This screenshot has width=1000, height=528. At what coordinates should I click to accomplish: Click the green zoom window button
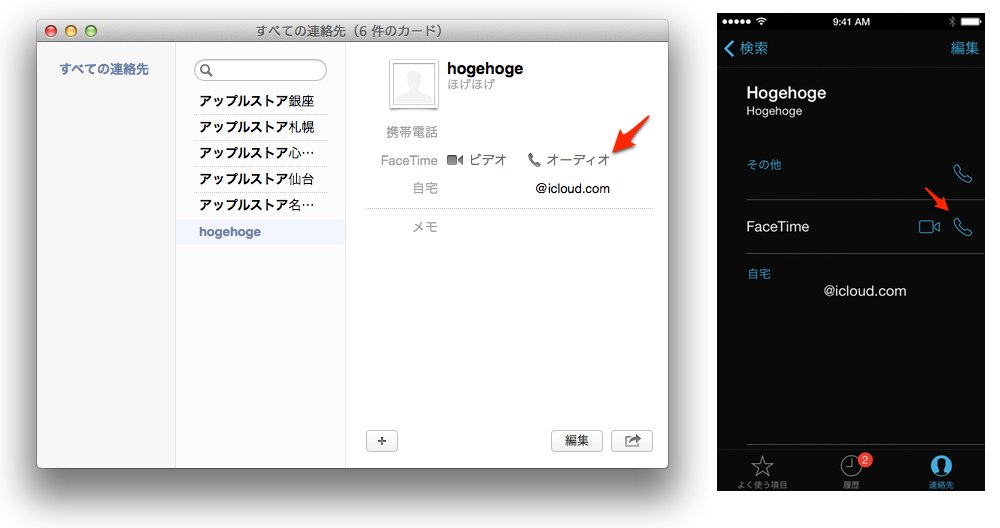91,31
